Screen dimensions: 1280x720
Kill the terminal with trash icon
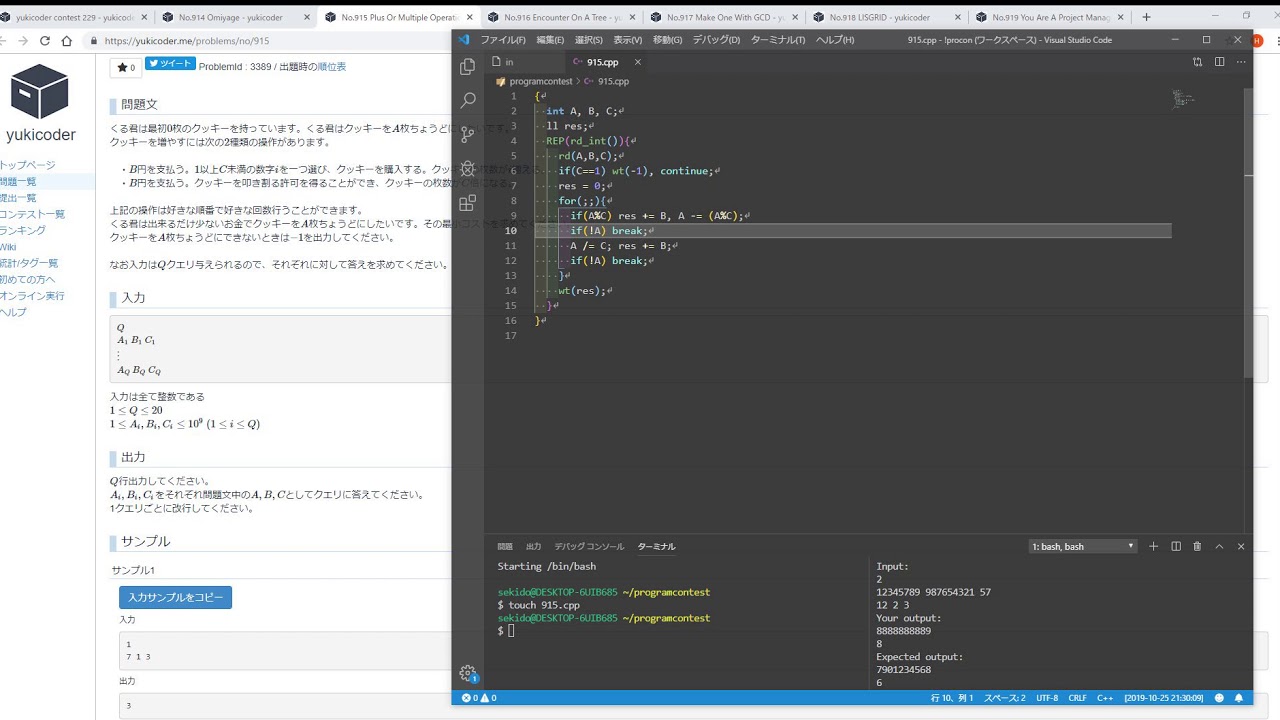[x=1197, y=546]
